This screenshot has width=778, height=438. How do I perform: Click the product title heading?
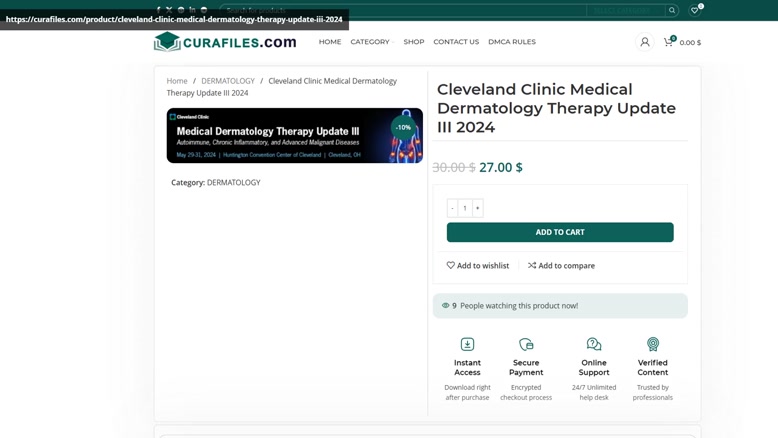[x=556, y=108]
